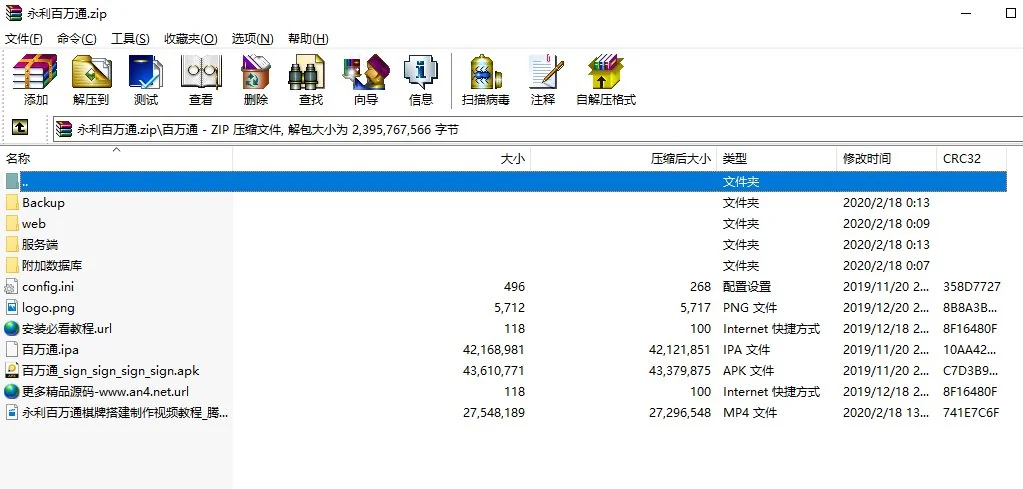Click the up one level arrow button
This screenshot has height=489, width=1023.
(x=19, y=128)
